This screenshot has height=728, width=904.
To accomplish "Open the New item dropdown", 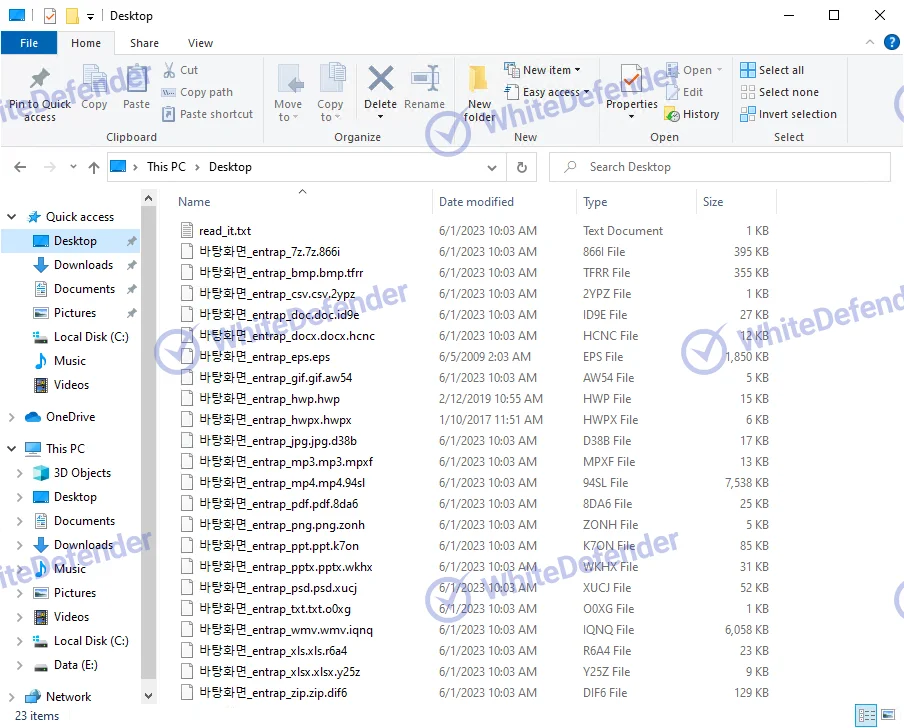I will point(551,70).
